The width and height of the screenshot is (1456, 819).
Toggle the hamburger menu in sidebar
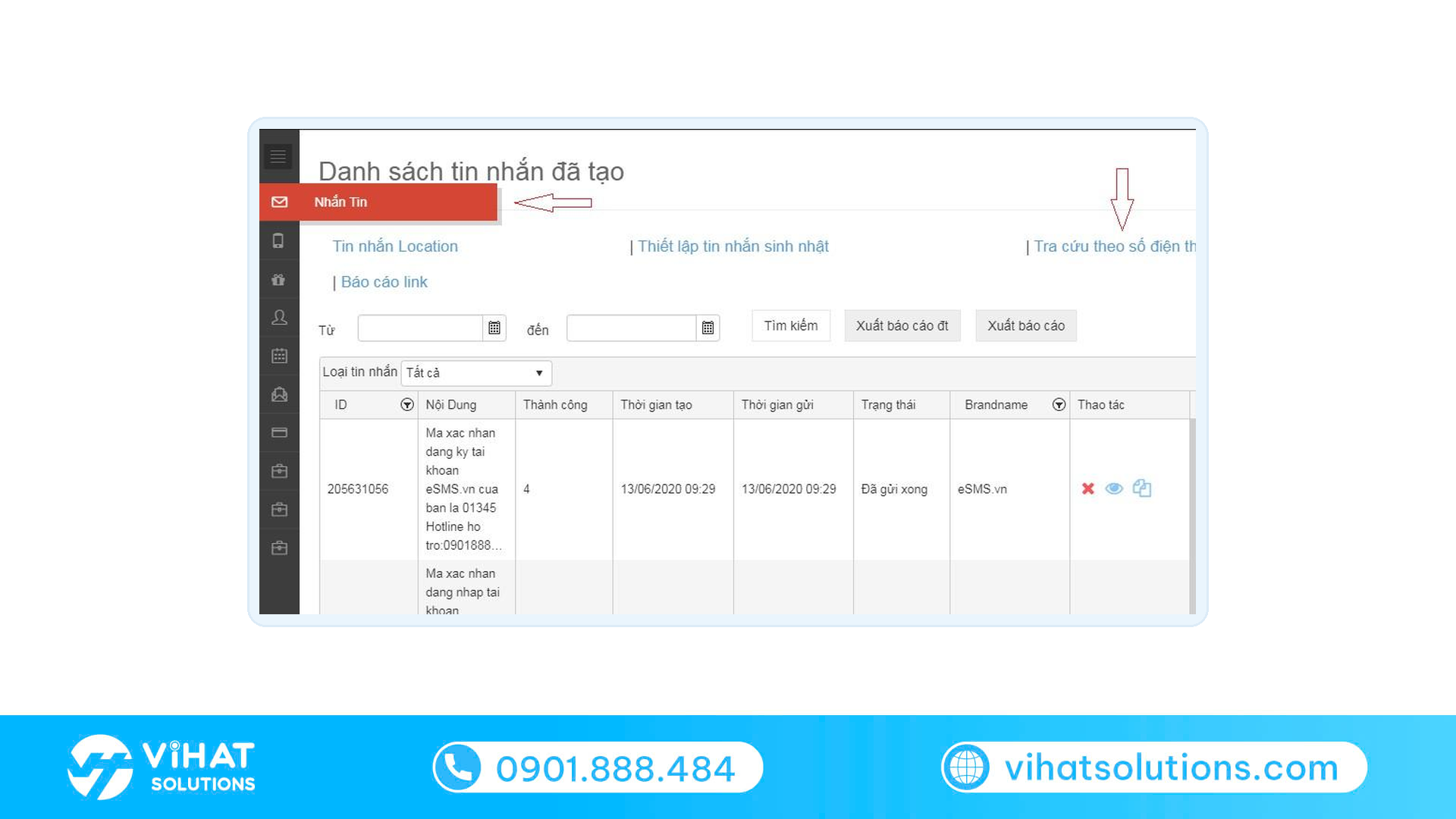278,156
